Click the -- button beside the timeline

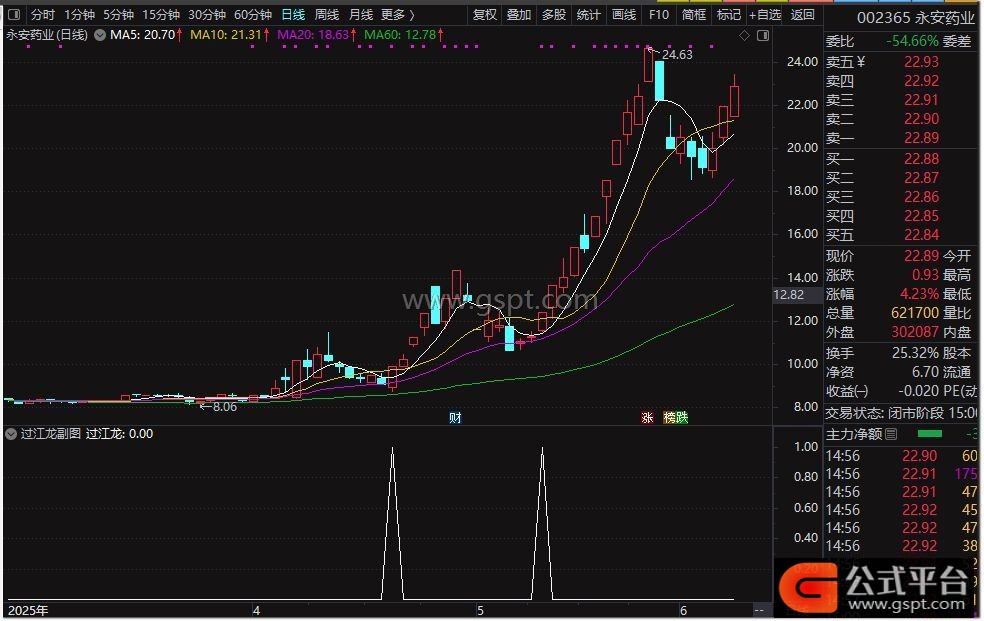759,610
